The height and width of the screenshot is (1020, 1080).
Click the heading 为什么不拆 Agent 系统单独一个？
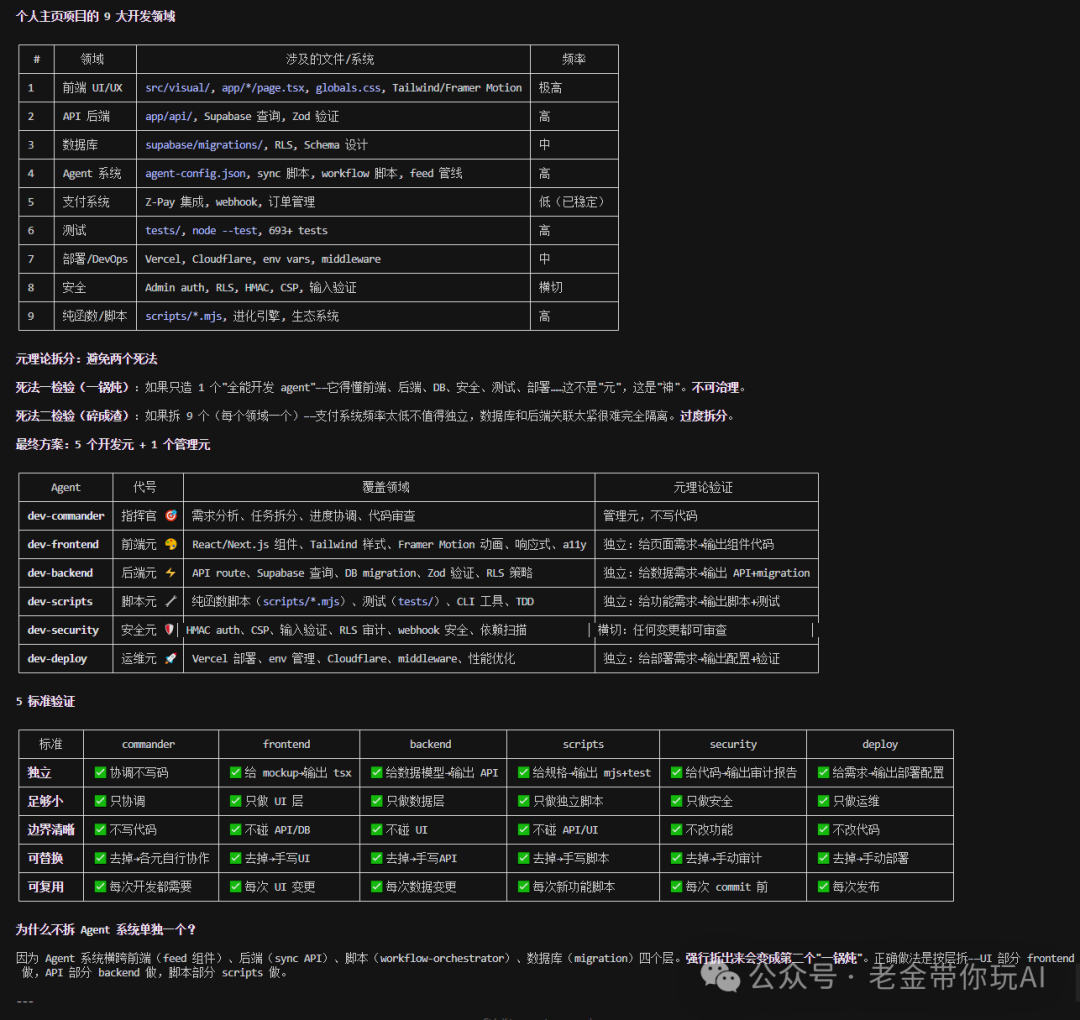[106, 930]
